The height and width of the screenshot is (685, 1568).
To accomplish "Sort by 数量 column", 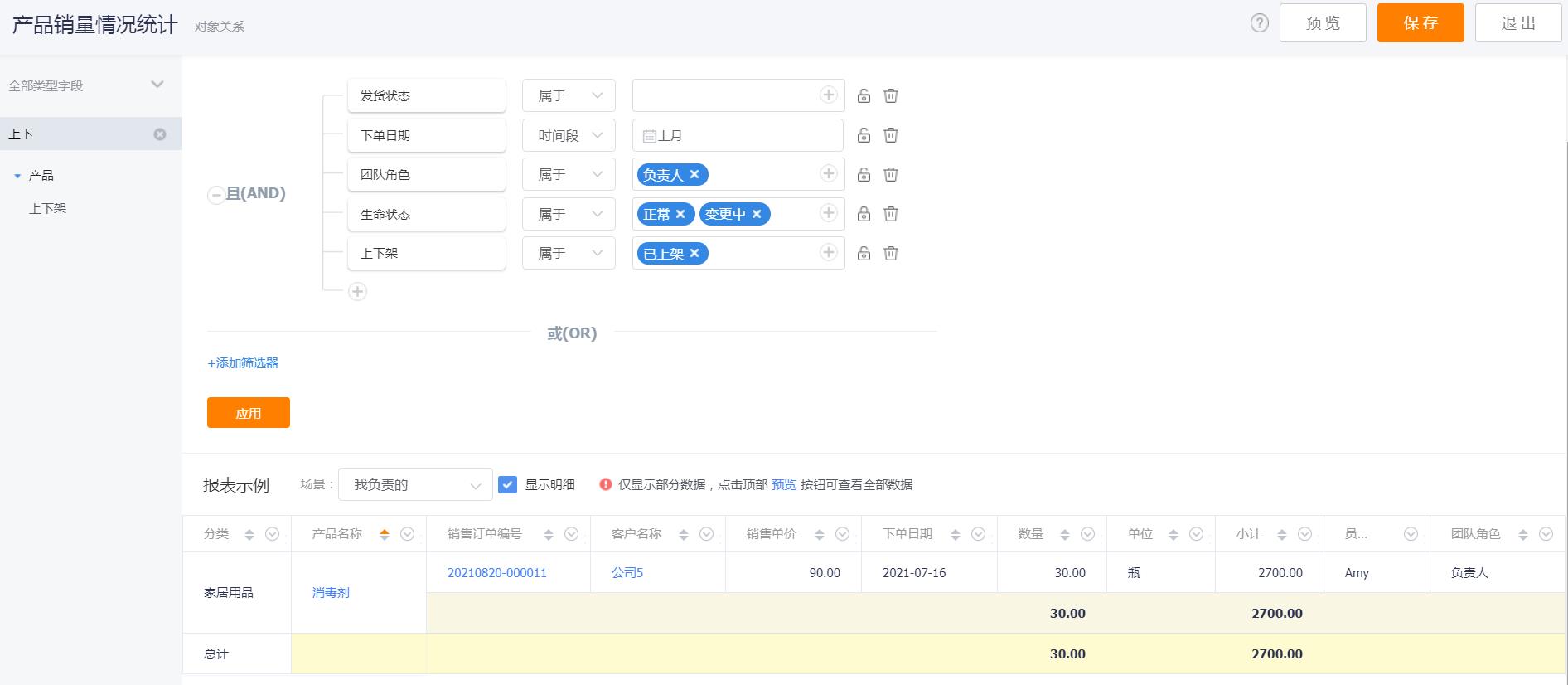I will click(1065, 535).
